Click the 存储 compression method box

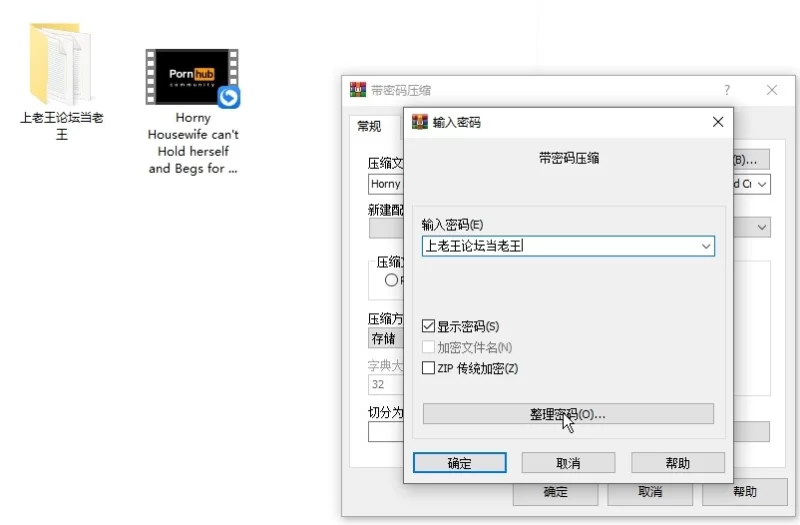pos(386,338)
